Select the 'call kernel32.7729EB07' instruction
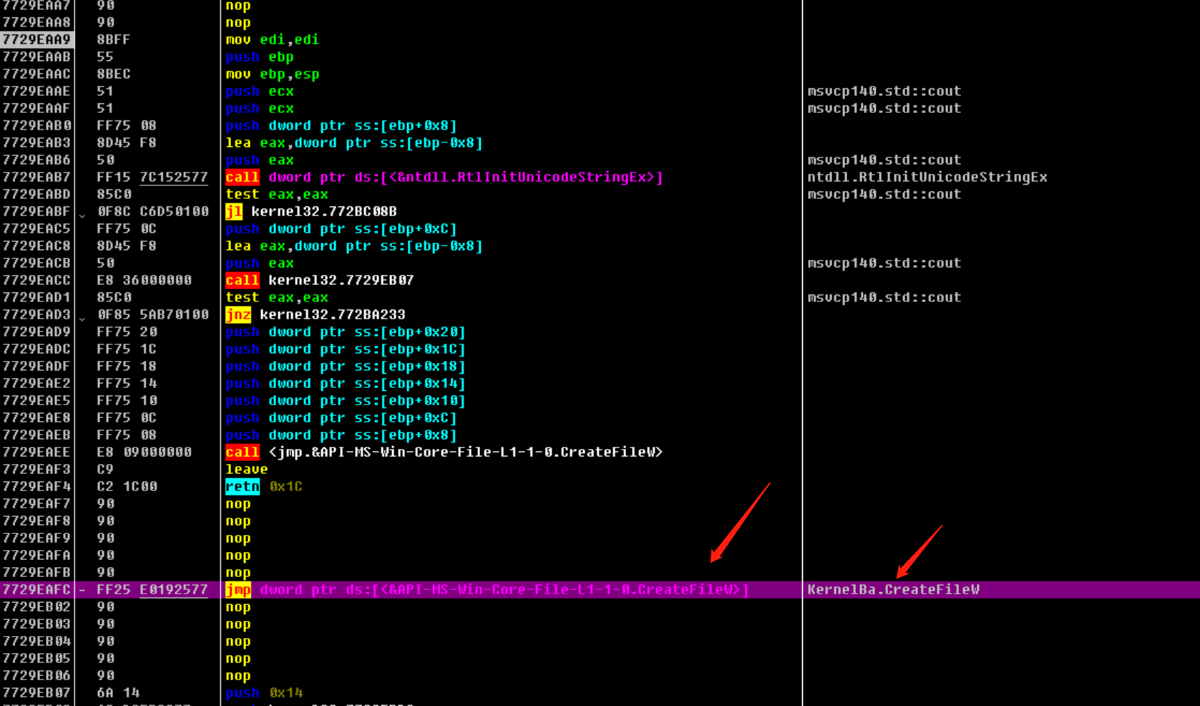The image size is (1200, 706). tap(319, 280)
